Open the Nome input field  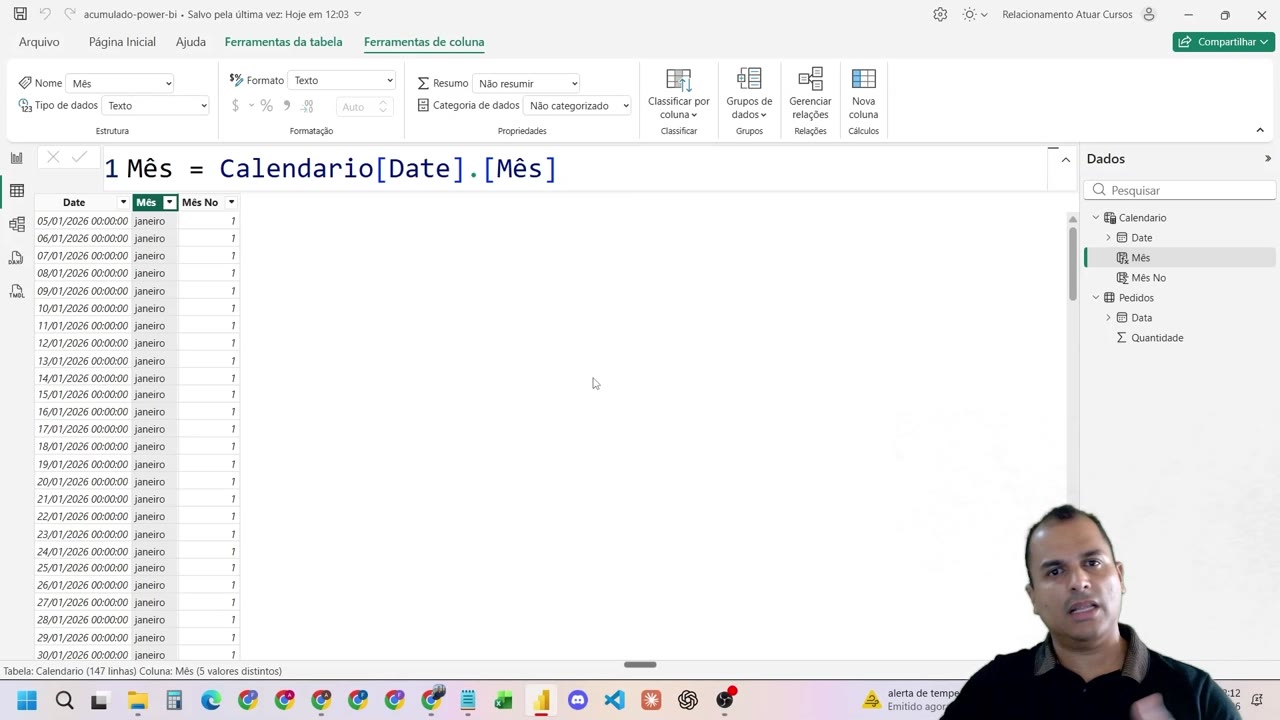coord(121,83)
